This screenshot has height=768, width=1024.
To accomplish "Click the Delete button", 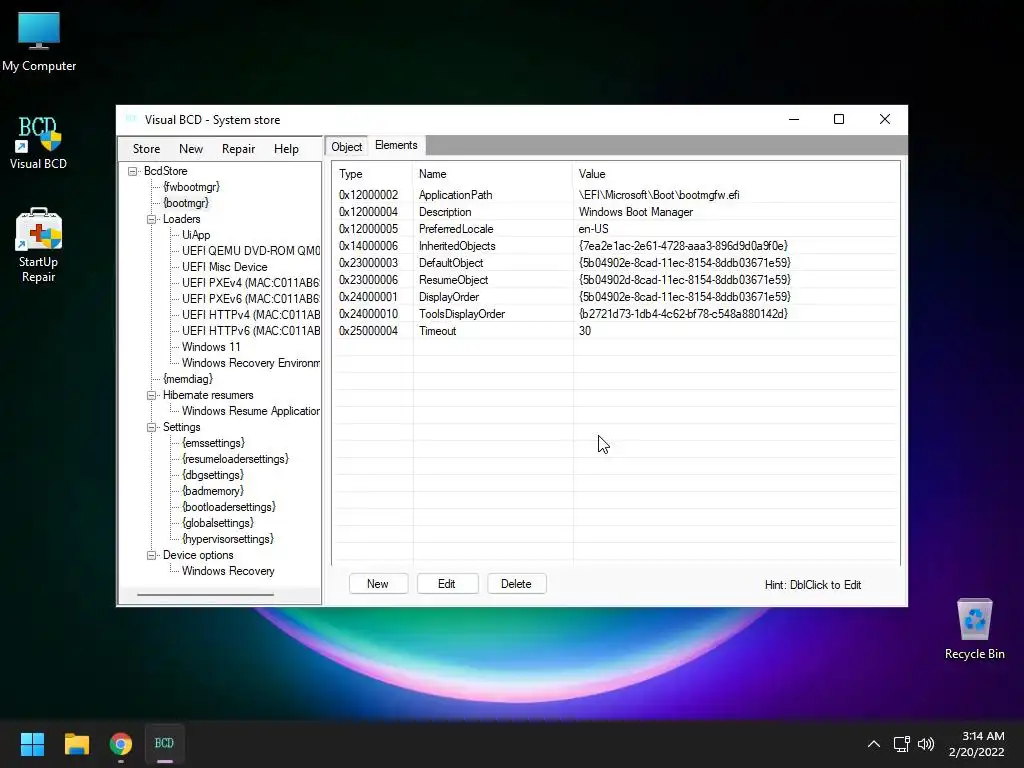I will [x=516, y=584].
